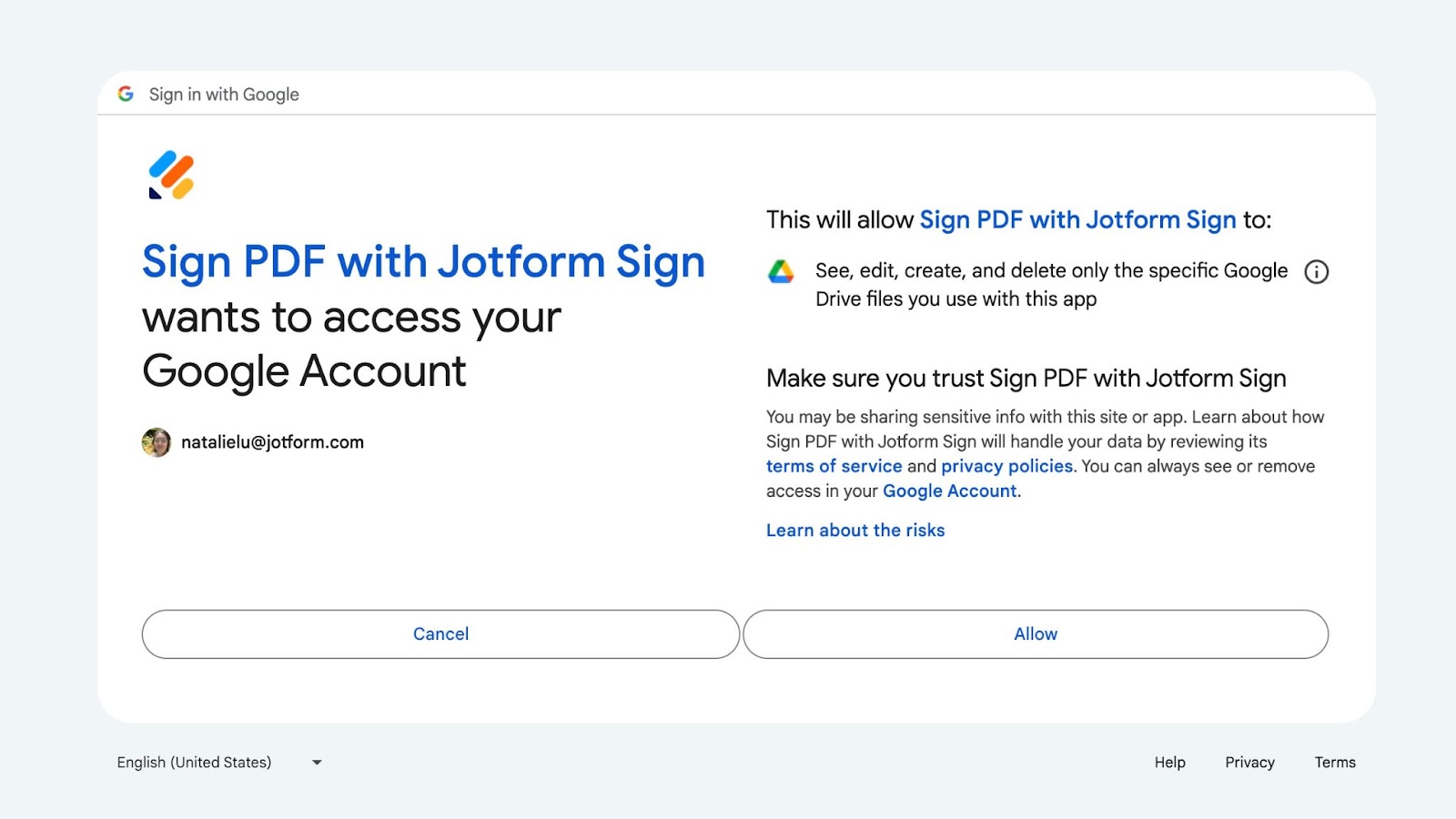1456x819 pixels.
Task: Open the English (United States) language selector
Action: [x=195, y=763]
